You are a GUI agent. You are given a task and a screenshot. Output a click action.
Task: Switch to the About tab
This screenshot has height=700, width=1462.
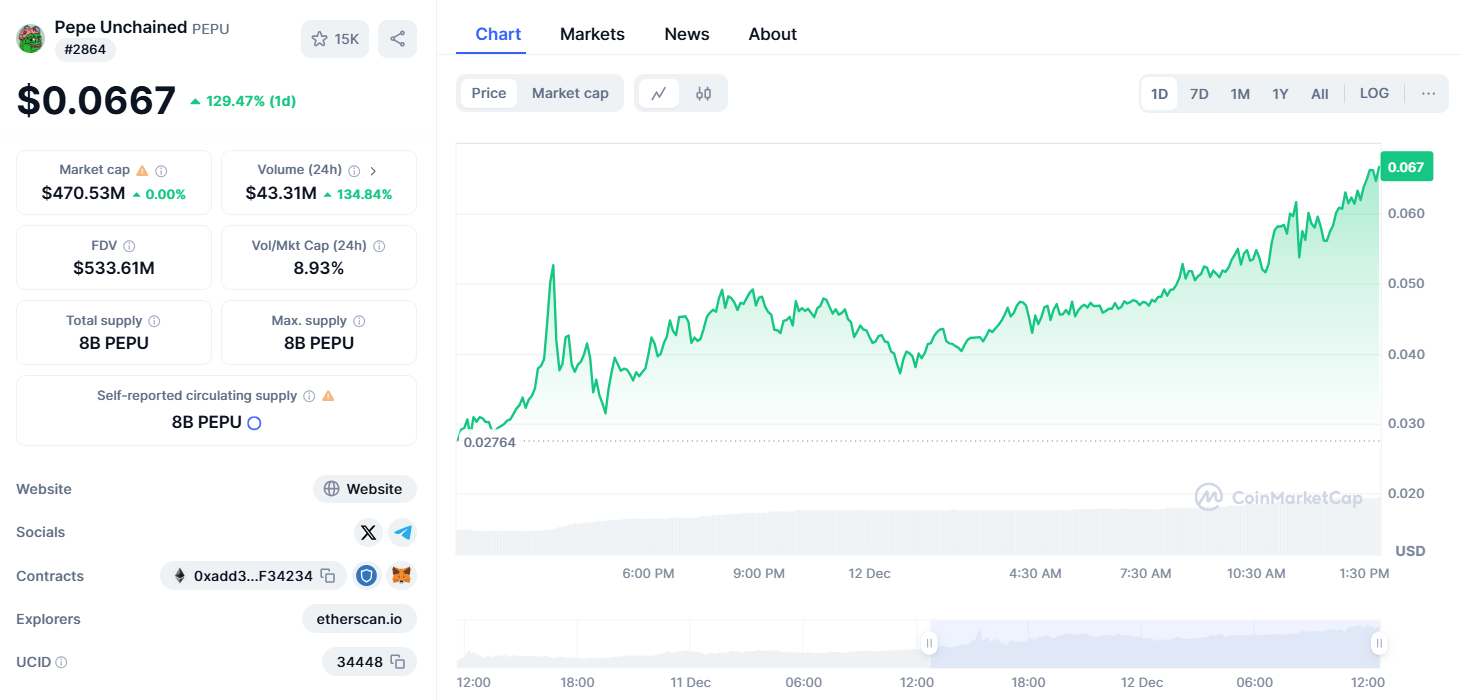pos(773,34)
